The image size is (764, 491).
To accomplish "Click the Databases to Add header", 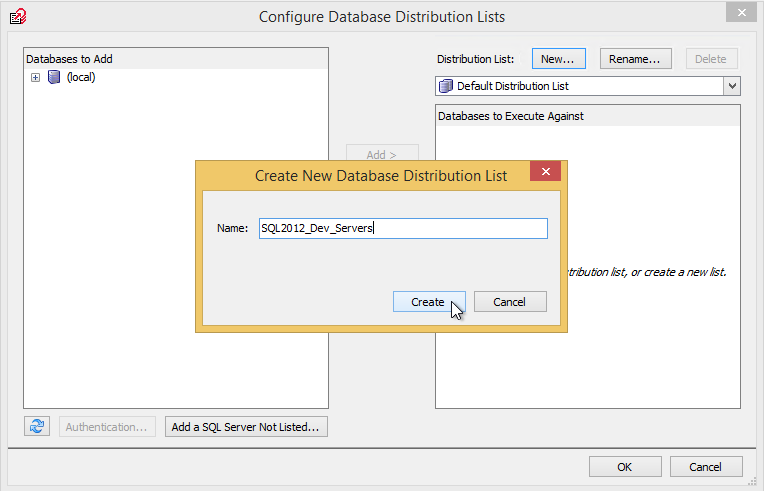I will pos(70,59).
